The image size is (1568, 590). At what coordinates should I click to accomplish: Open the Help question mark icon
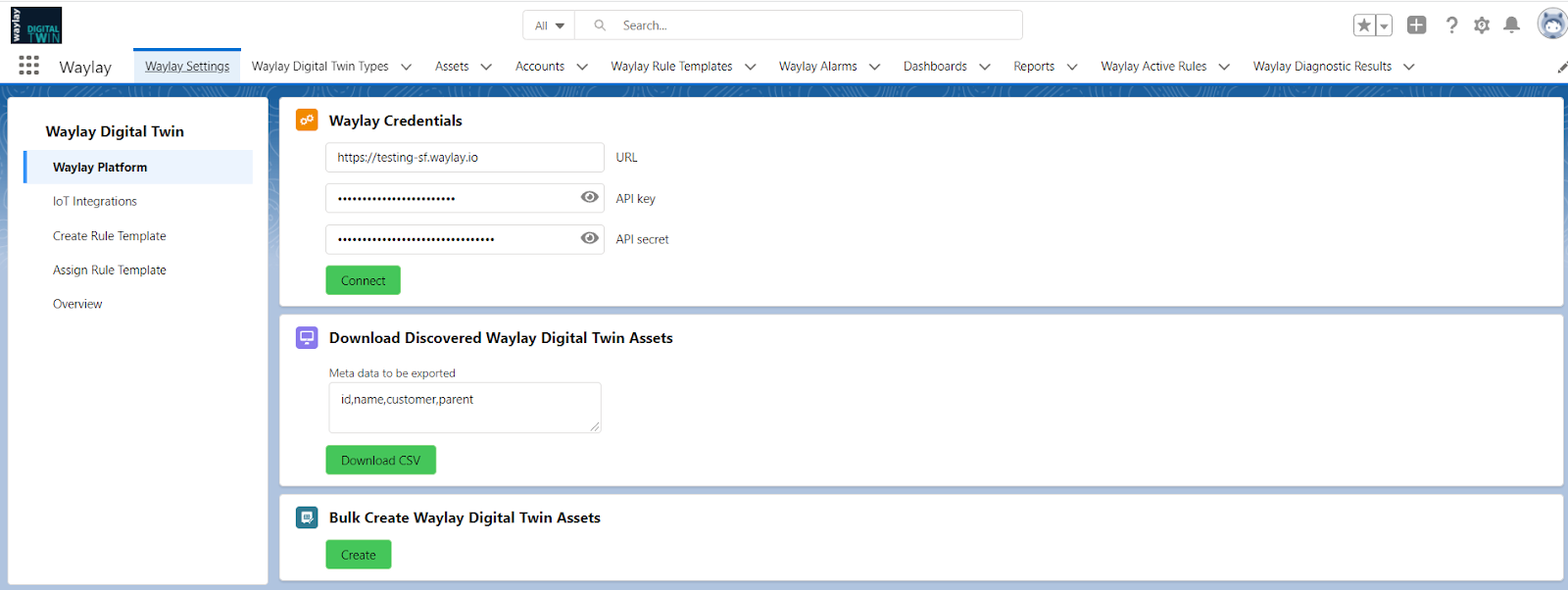coord(1451,25)
